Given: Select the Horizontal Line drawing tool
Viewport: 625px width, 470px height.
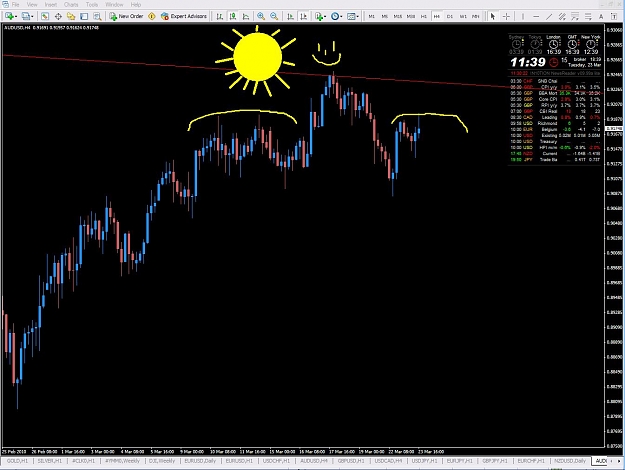Looking at the screenshot, I should [x=536, y=16].
